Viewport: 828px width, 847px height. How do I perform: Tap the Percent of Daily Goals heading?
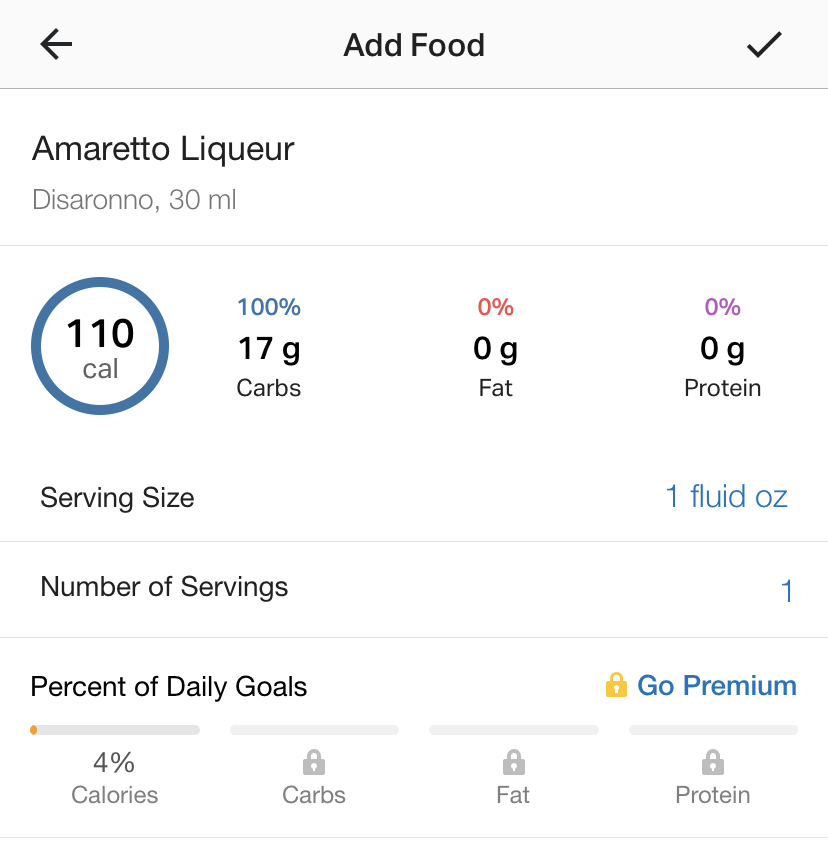[x=169, y=687]
